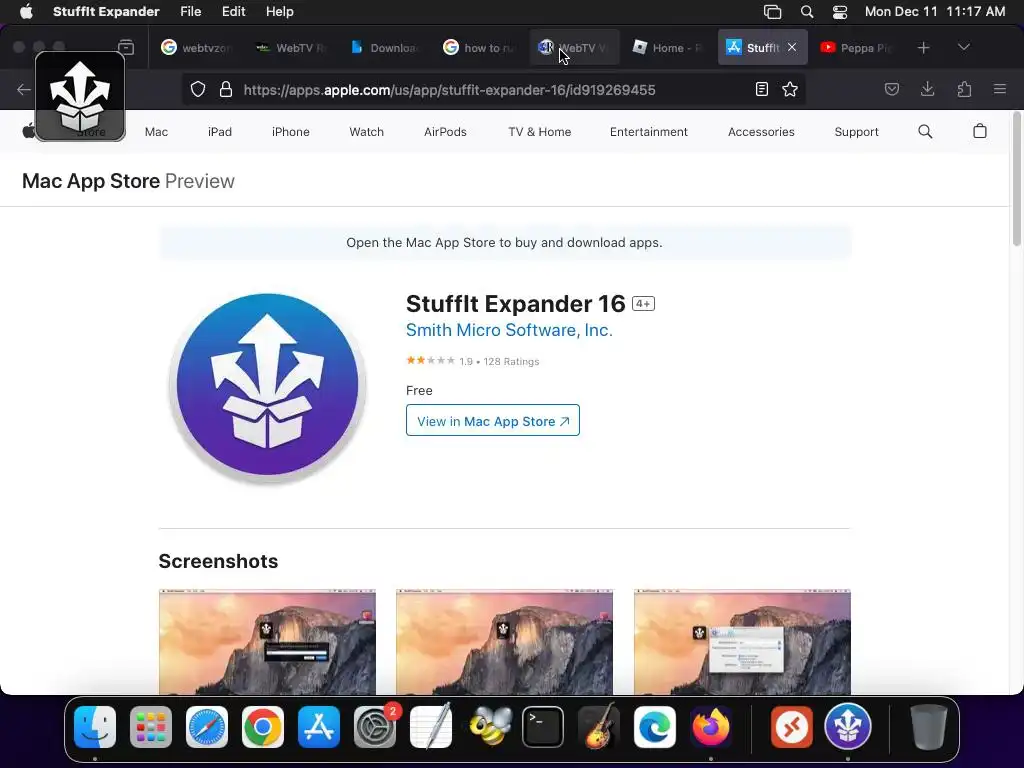Open first Yosemite screenshot thumbnail
Screen dimensions: 1024x768
pos(267,641)
